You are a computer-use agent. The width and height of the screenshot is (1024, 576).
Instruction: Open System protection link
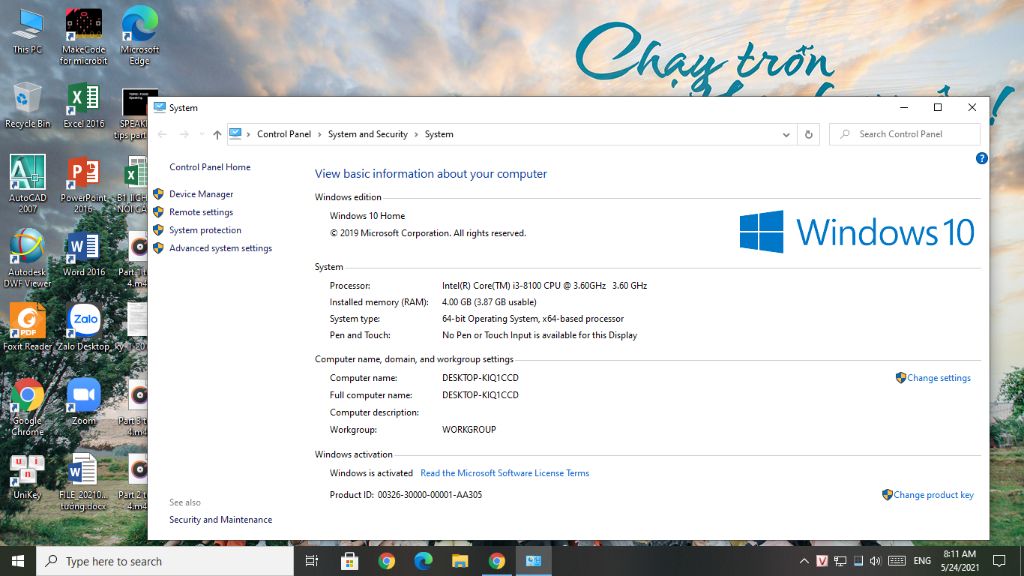coord(205,230)
